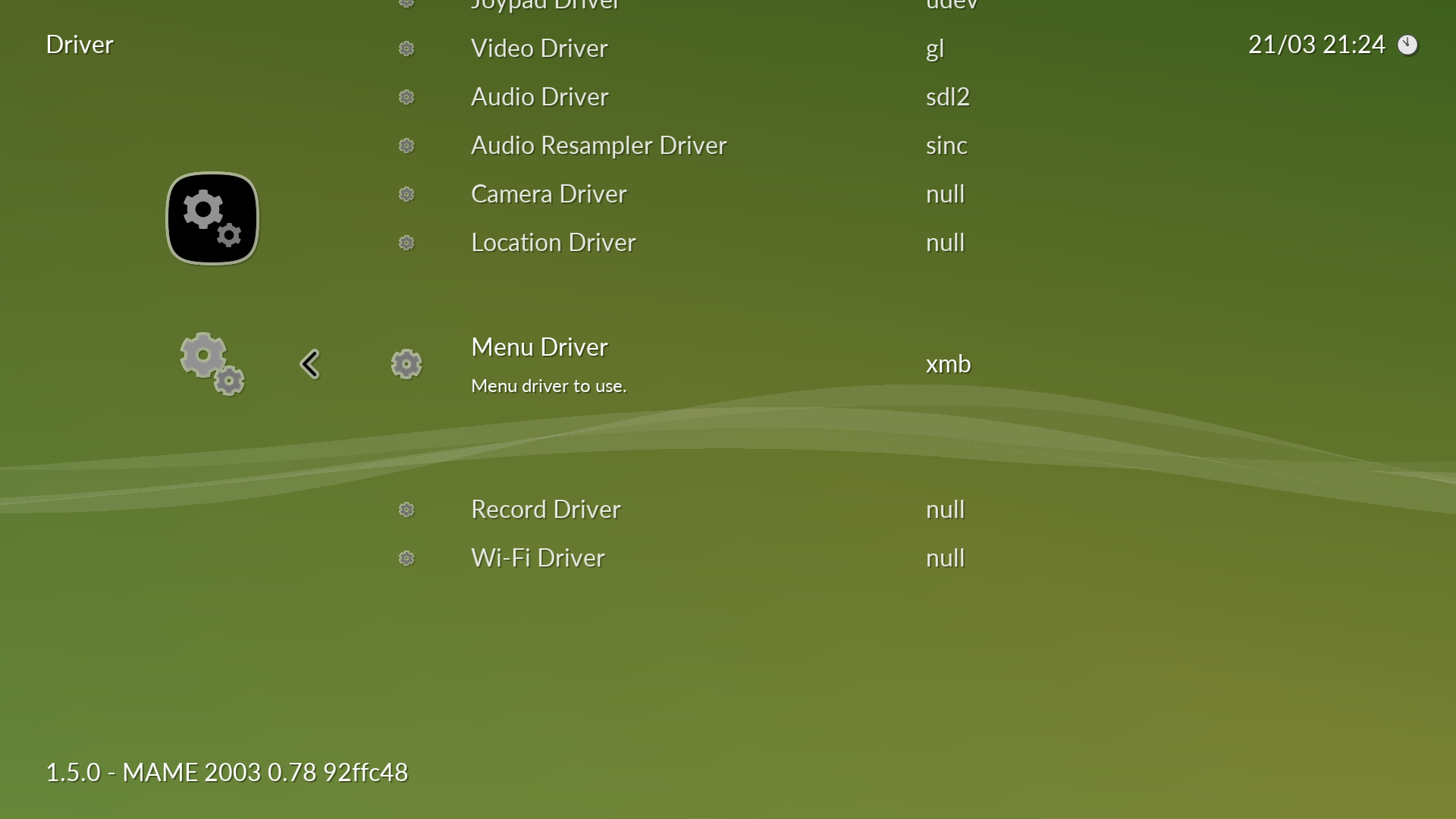The width and height of the screenshot is (1456, 819).
Task: Click the gear icon beside Camera Driver
Action: 406,194
